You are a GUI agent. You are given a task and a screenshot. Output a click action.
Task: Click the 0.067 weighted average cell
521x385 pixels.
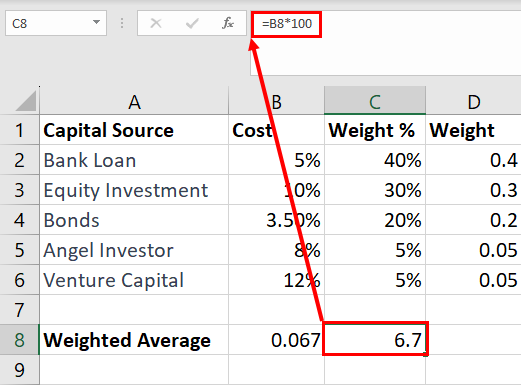276,340
